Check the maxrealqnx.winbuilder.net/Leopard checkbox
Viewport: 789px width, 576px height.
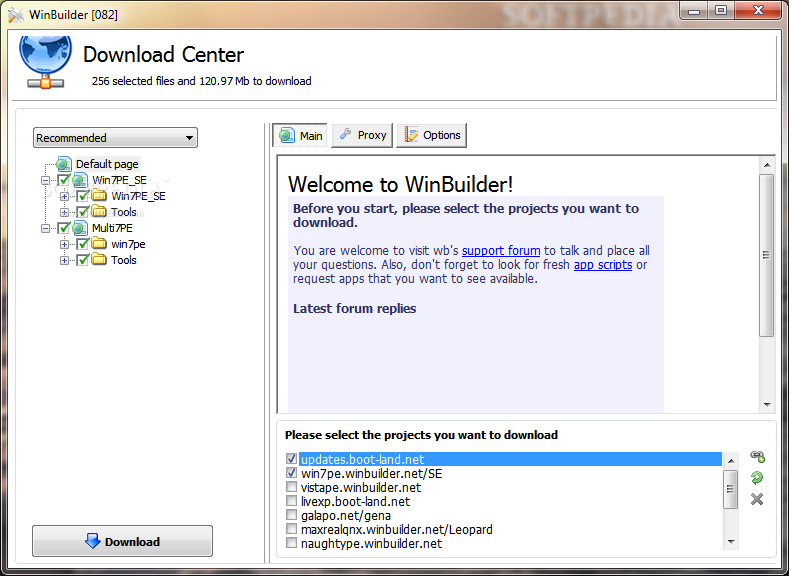click(291, 529)
